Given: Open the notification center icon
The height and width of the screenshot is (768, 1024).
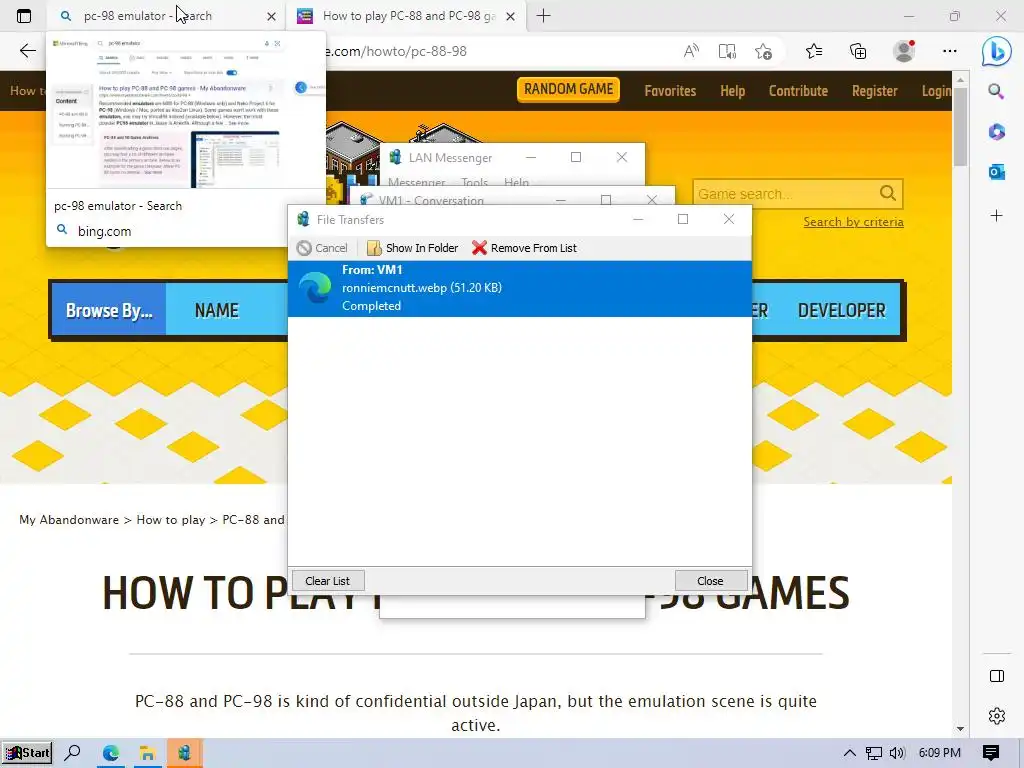Looking at the screenshot, I should click(991, 753).
